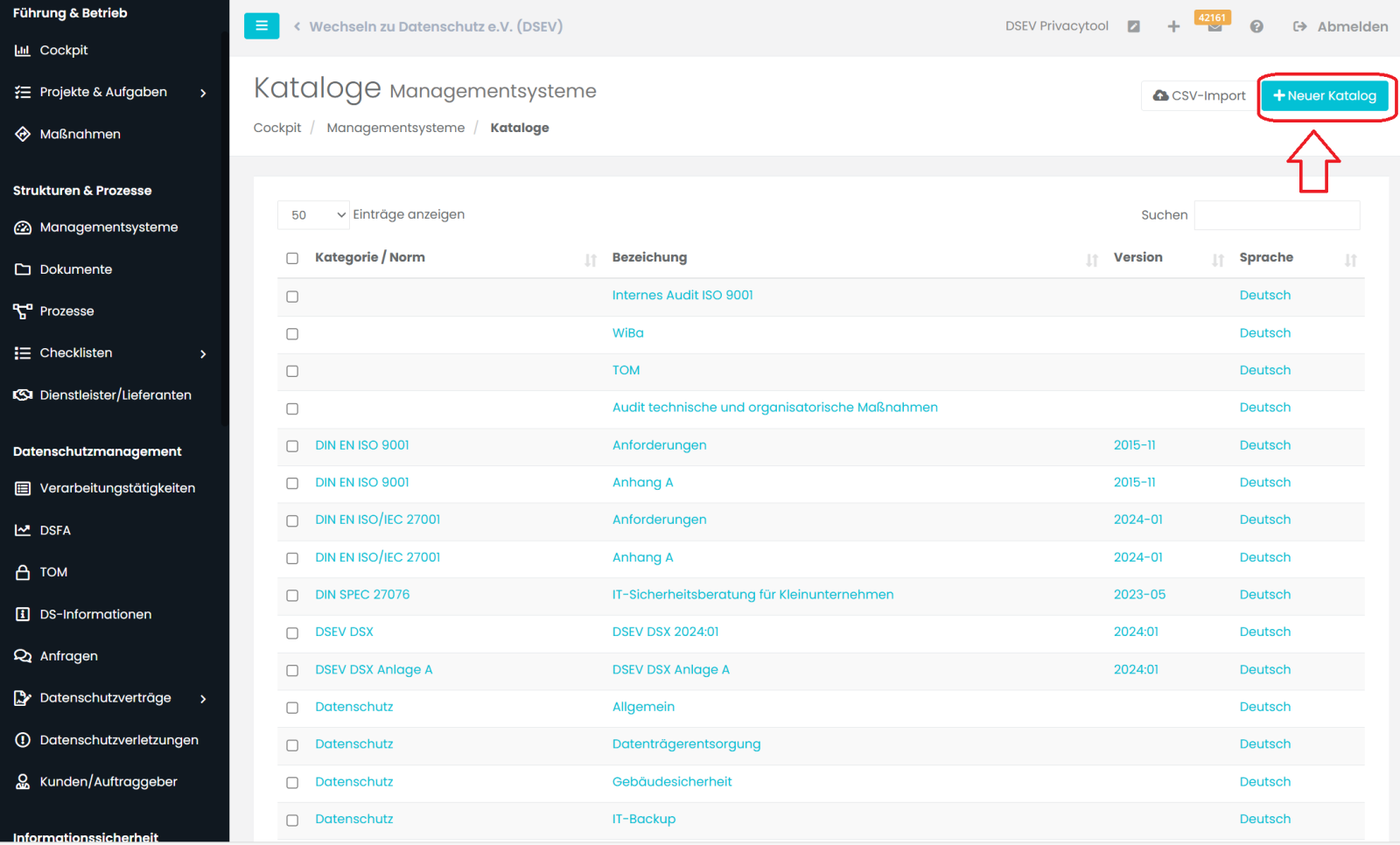Expand the Checklisten submenu
The image size is (1400, 845).
(203, 353)
